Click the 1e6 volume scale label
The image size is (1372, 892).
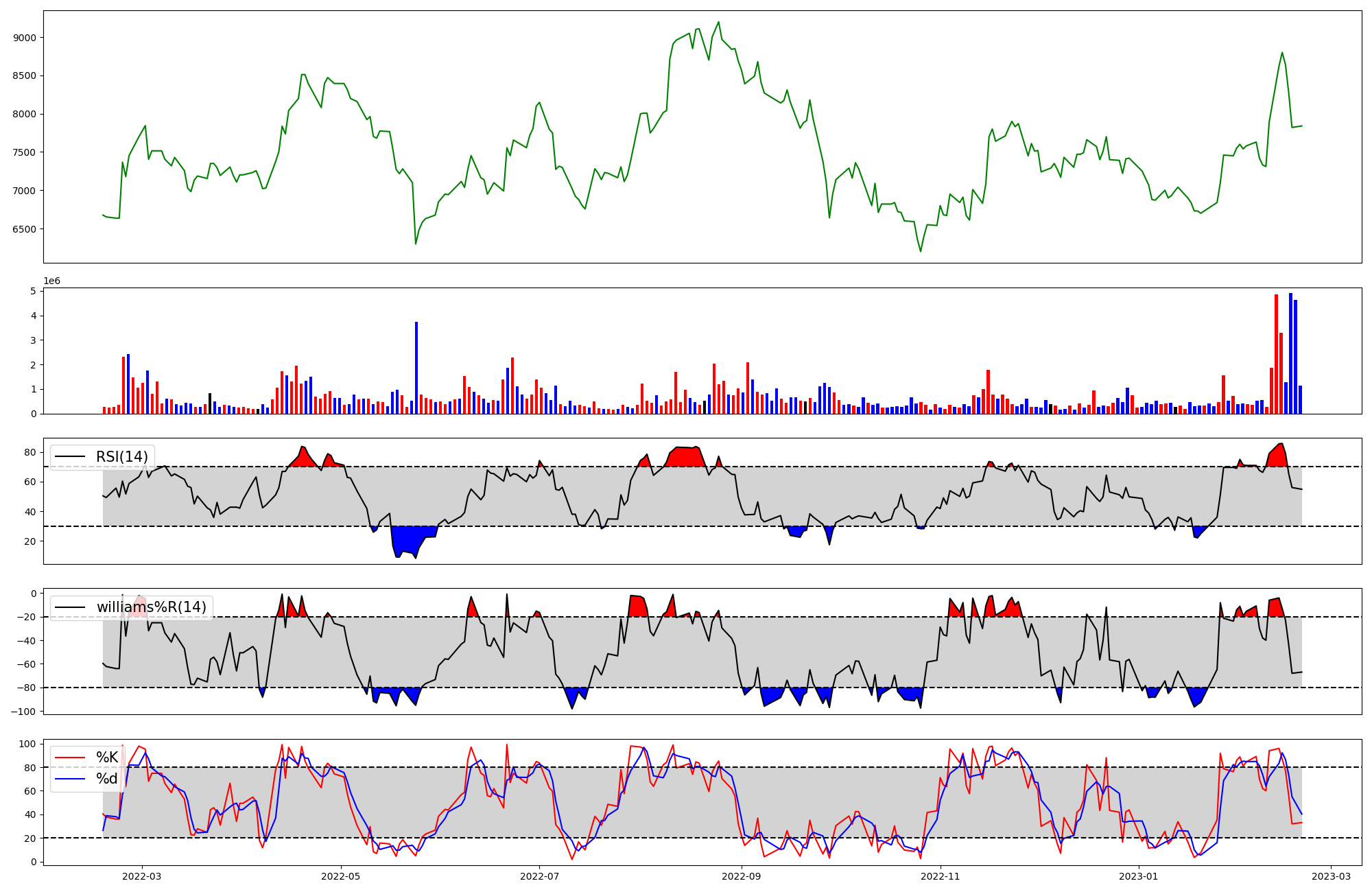pos(52,281)
